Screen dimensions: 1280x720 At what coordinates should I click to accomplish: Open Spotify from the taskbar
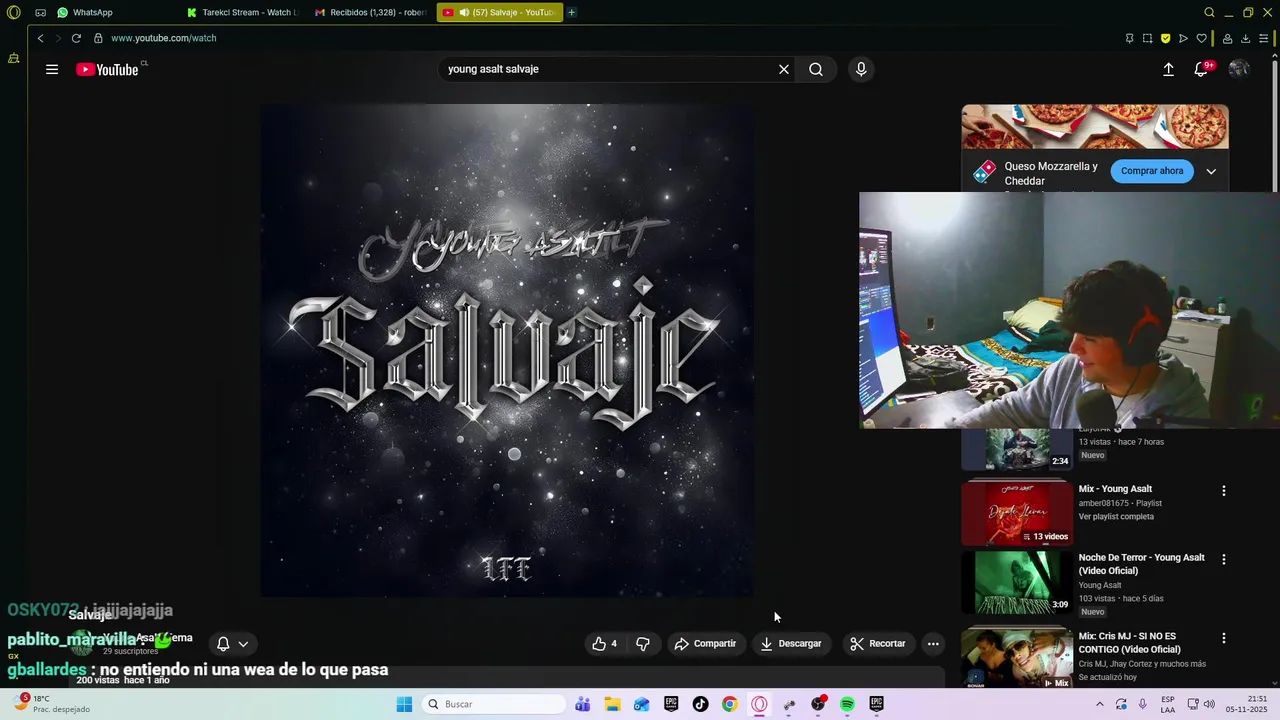(847, 704)
